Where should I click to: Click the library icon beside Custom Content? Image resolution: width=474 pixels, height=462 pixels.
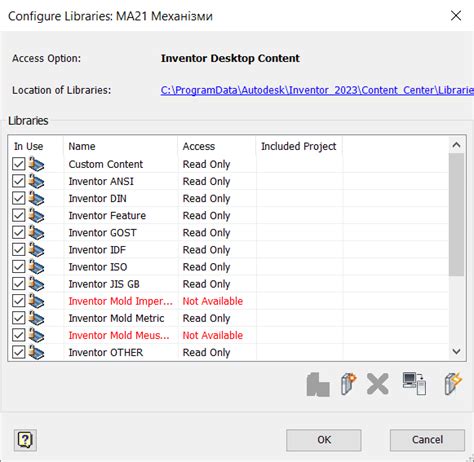coord(36,164)
